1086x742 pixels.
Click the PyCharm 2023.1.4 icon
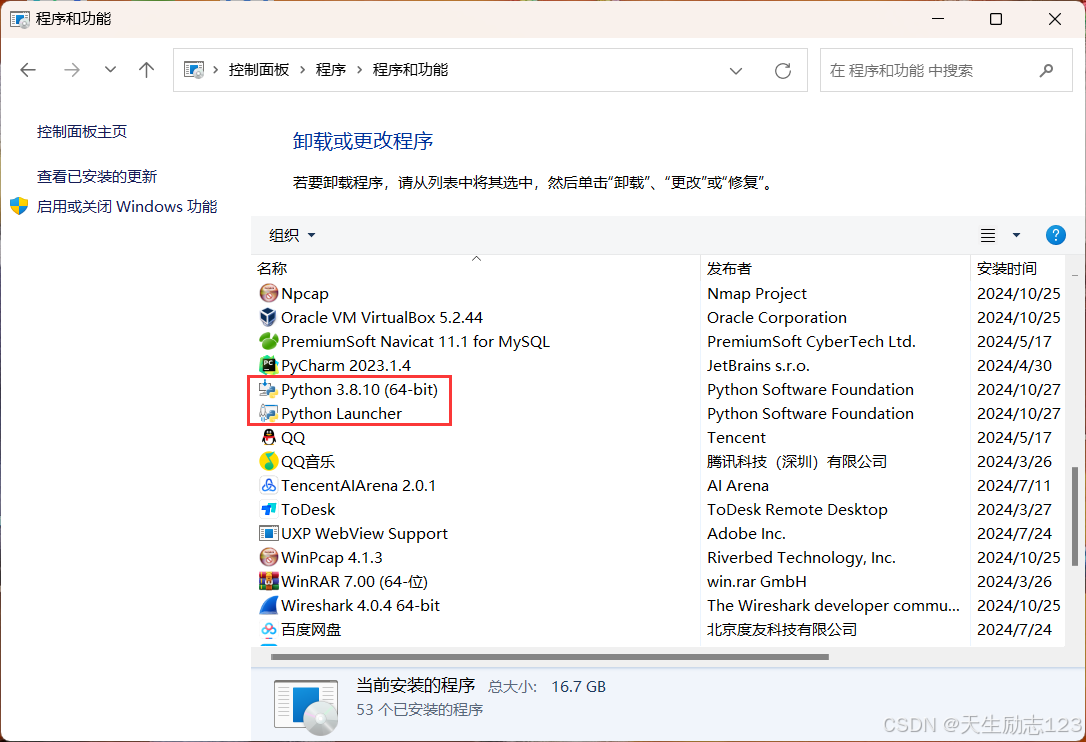click(268, 365)
